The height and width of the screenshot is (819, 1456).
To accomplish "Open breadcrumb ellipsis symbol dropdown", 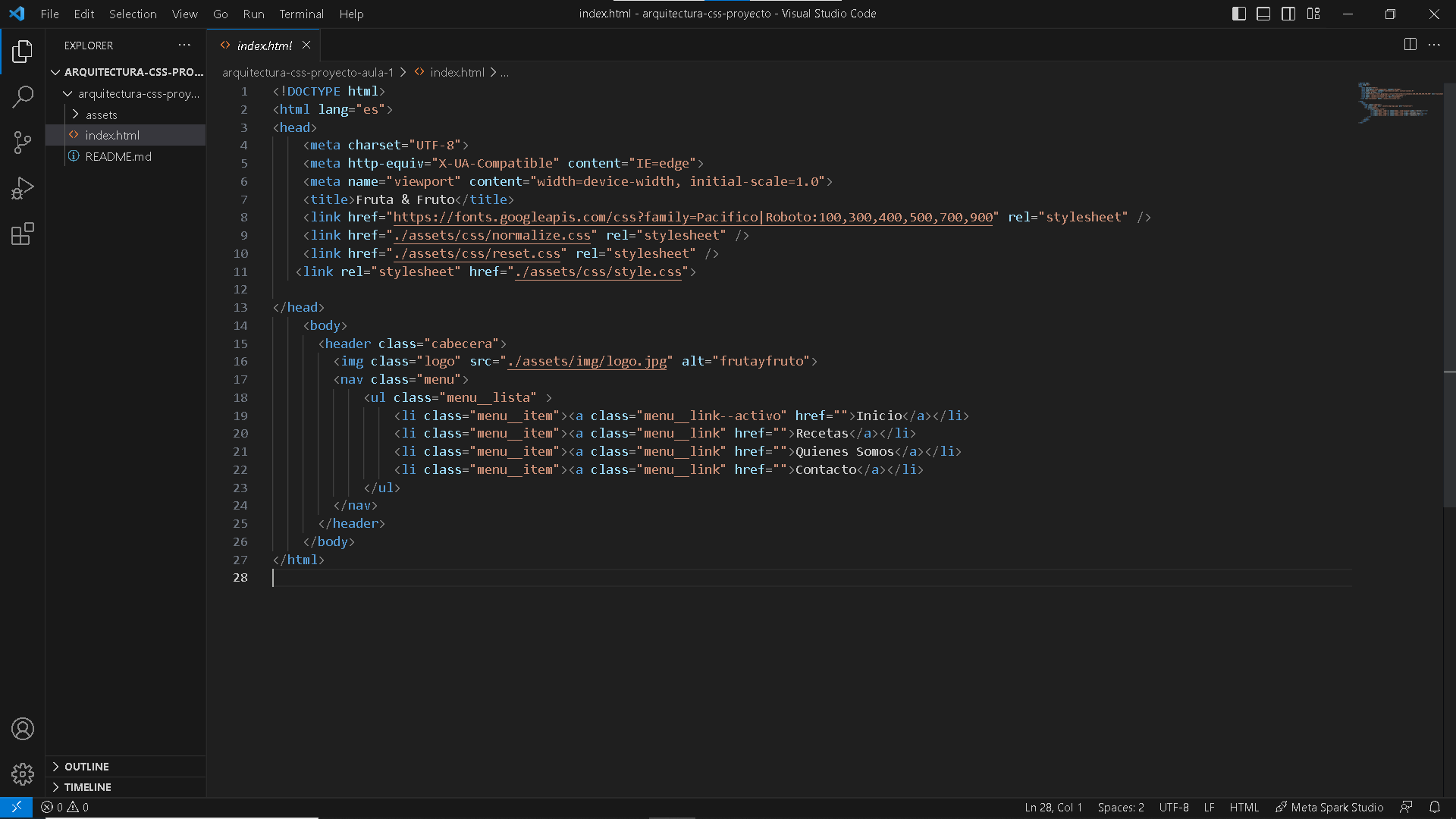I will pos(504,73).
